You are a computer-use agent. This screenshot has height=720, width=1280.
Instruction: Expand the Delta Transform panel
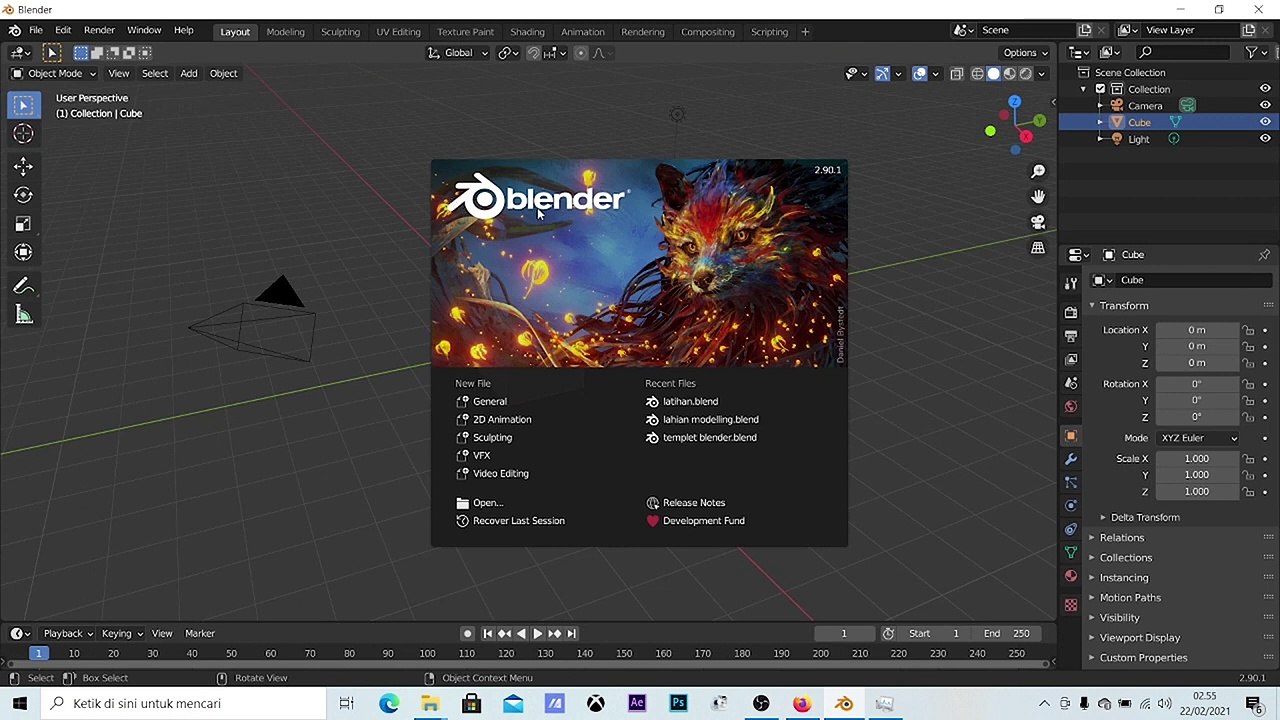[x=1145, y=517]
